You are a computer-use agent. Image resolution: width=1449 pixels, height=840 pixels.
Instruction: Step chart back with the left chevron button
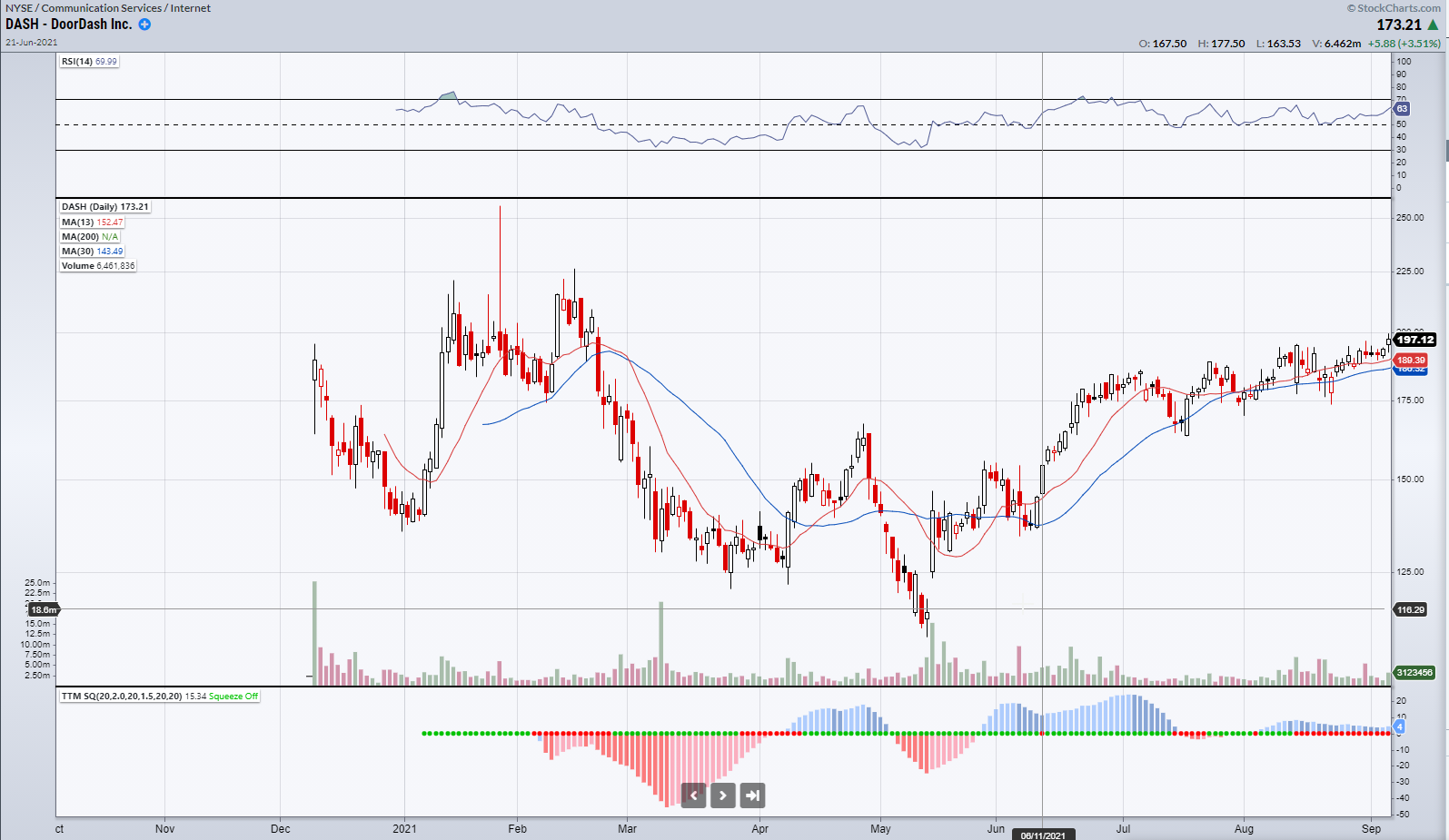point(694,796)
